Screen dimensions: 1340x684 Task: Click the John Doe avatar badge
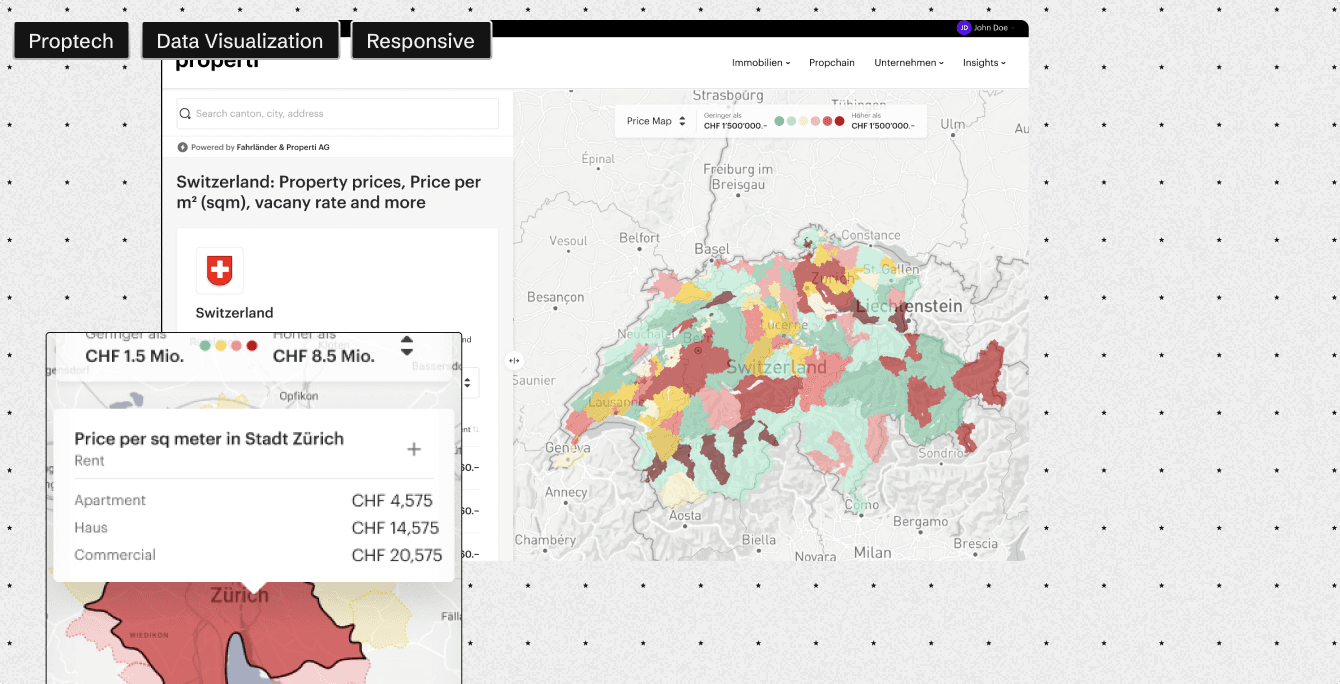pyautogui.click(x=964, y=28)
